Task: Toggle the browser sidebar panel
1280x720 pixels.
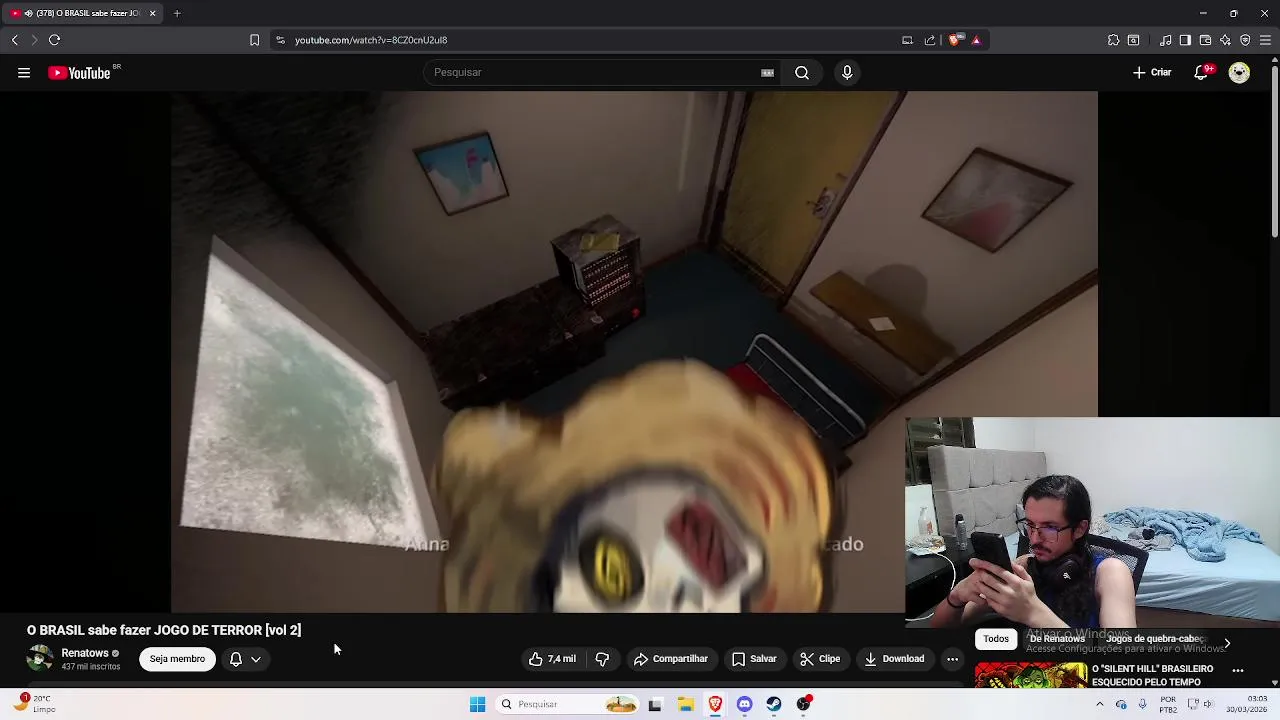Action: pyautogui.click(x=1185, y=40)
